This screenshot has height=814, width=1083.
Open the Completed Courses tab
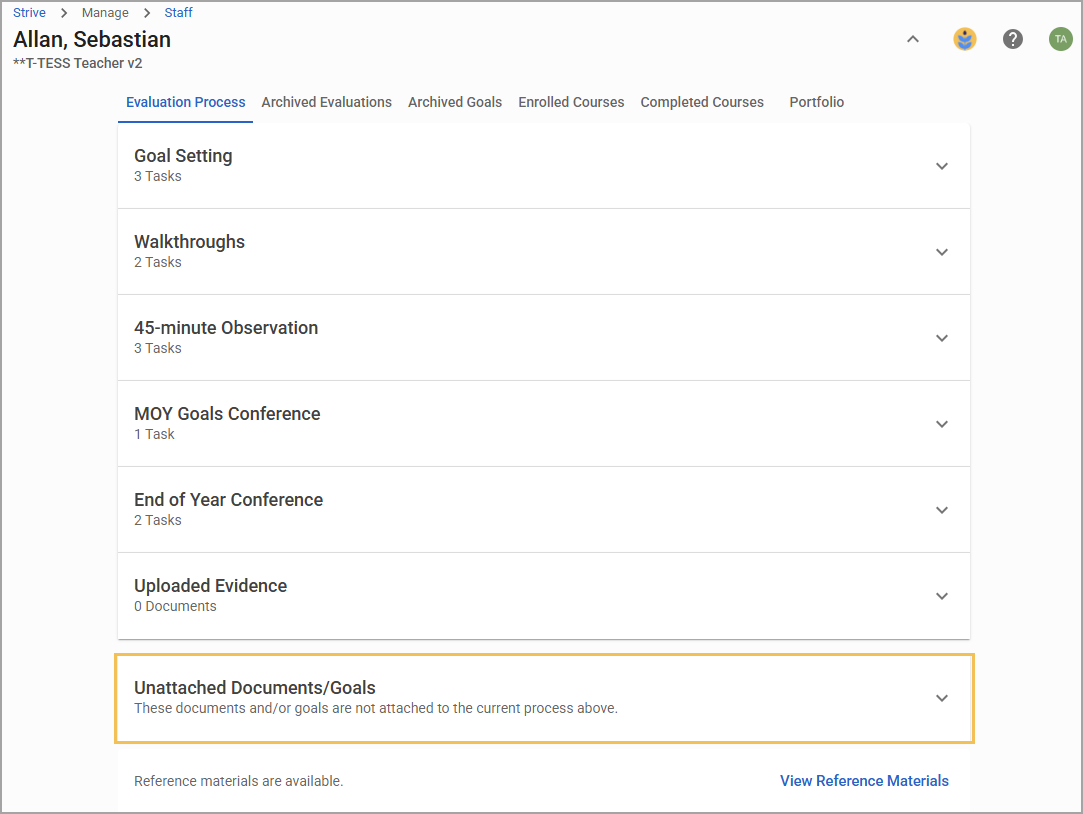pyautogui.click(x=702, y=102)
